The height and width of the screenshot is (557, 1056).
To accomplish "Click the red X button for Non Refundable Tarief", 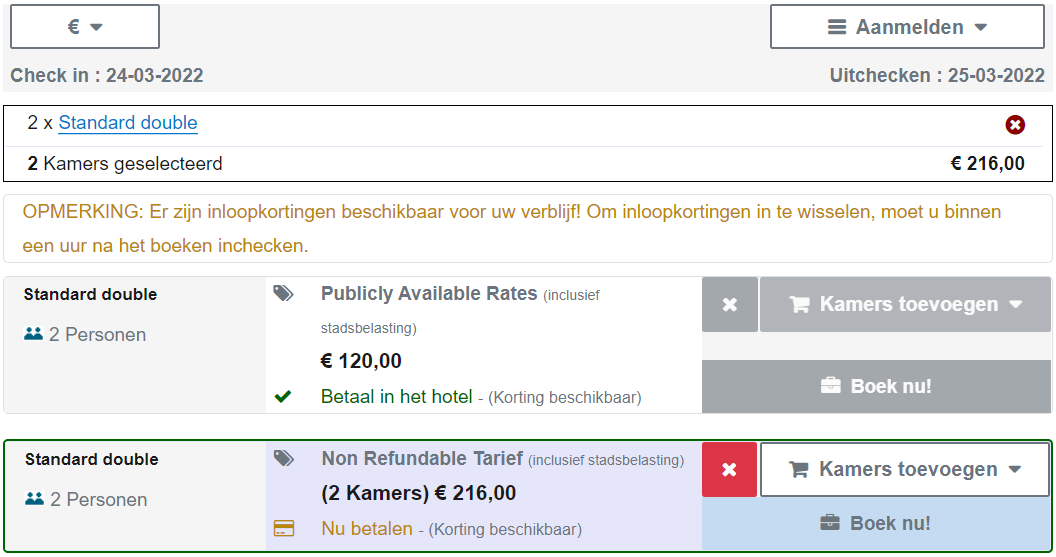I will tap(729, 469).
